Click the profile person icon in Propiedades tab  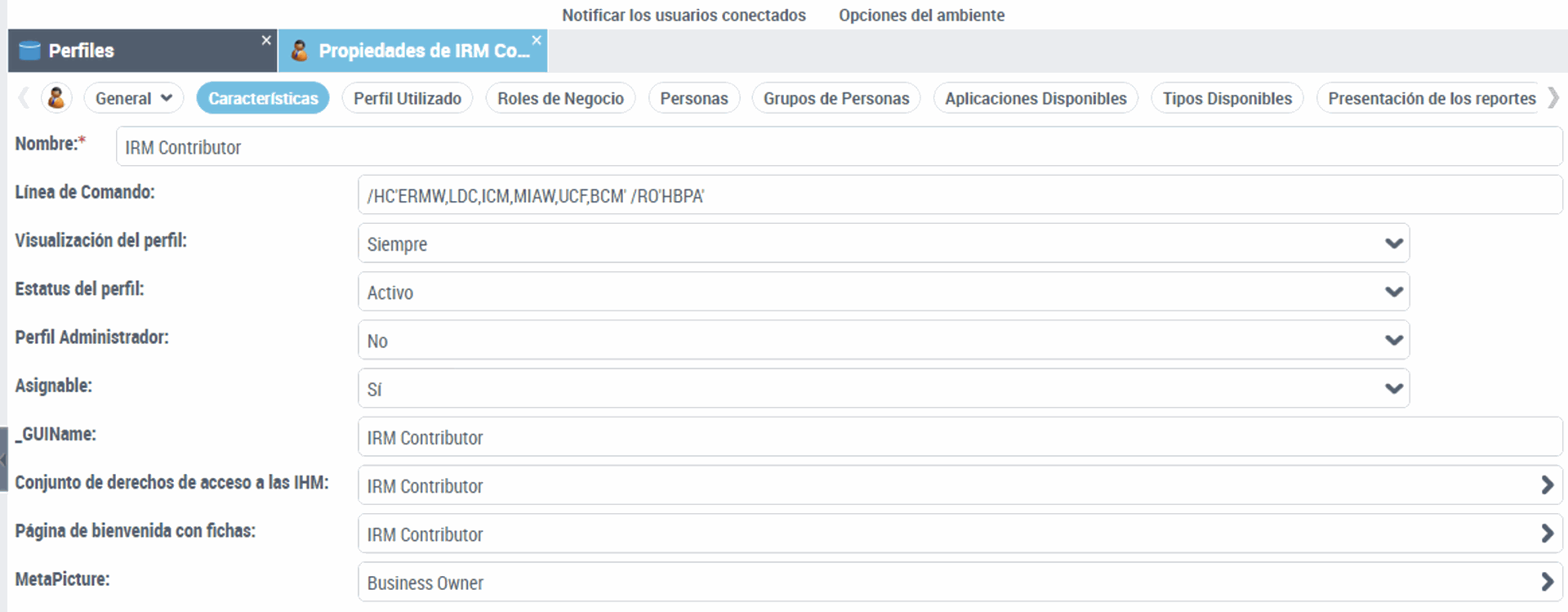point(300,51)
